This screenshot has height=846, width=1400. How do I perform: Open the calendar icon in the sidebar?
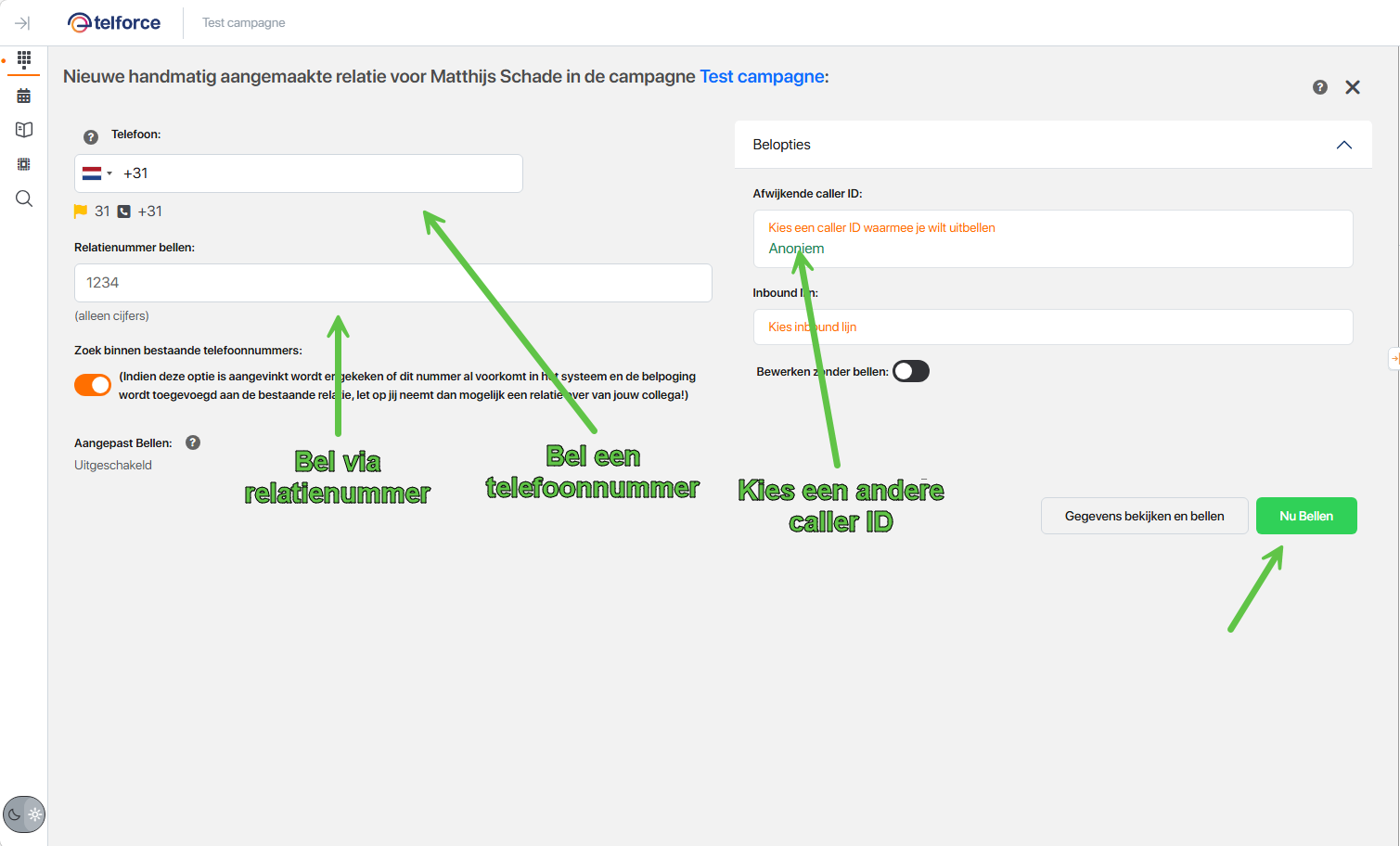point(23,95)
